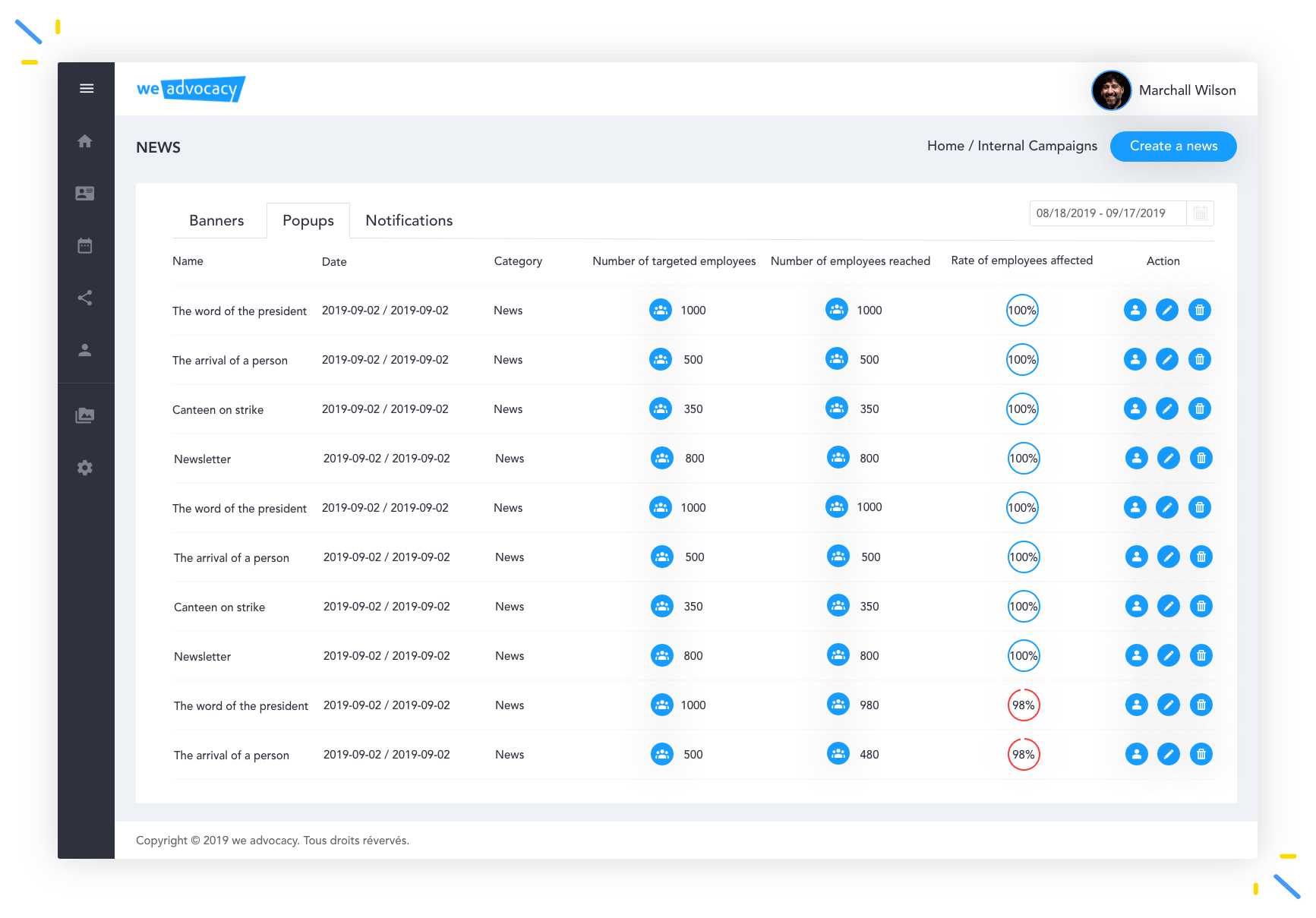Open the hamburger menu in sidebar
This screenshot has height=918, width=1316.
(87, 88)
